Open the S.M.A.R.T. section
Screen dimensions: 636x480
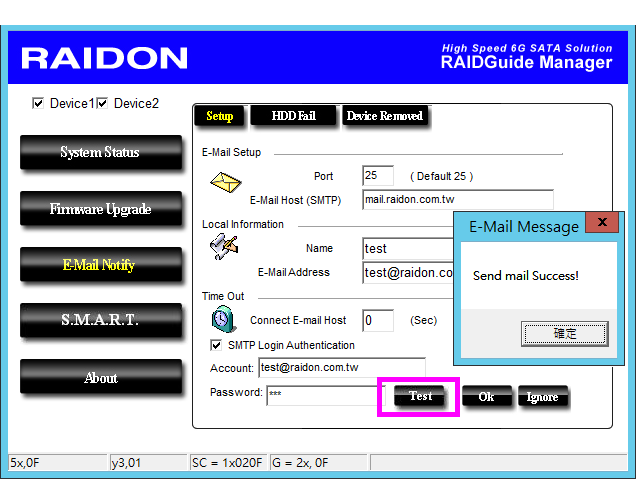(x=101, y=320)
